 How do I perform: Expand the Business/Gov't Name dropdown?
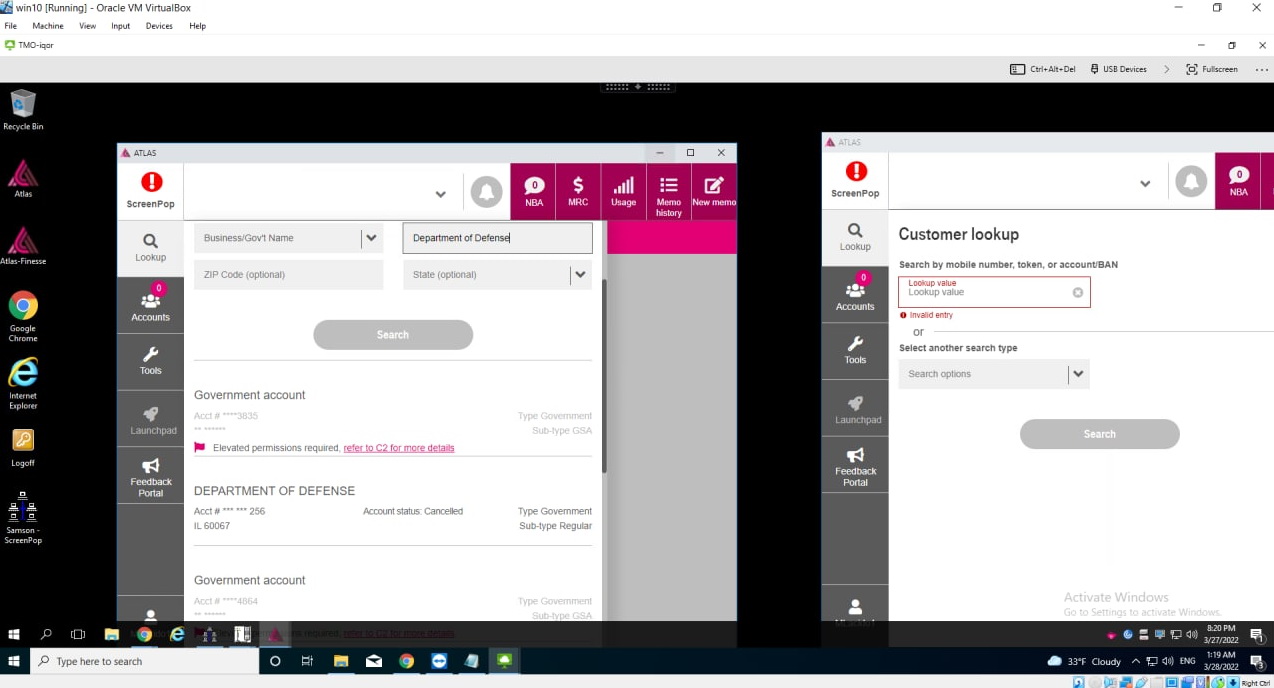(372, 238)
